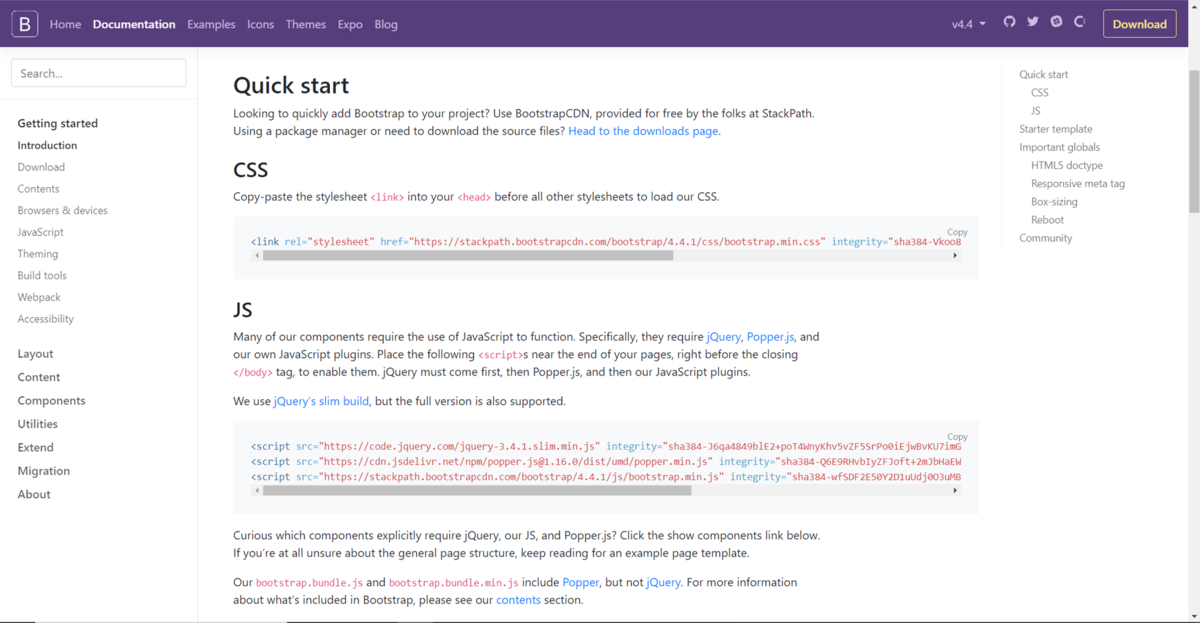Expand the Layout sidebar section
Screen dimensions: 1200x623
(35, 354)
